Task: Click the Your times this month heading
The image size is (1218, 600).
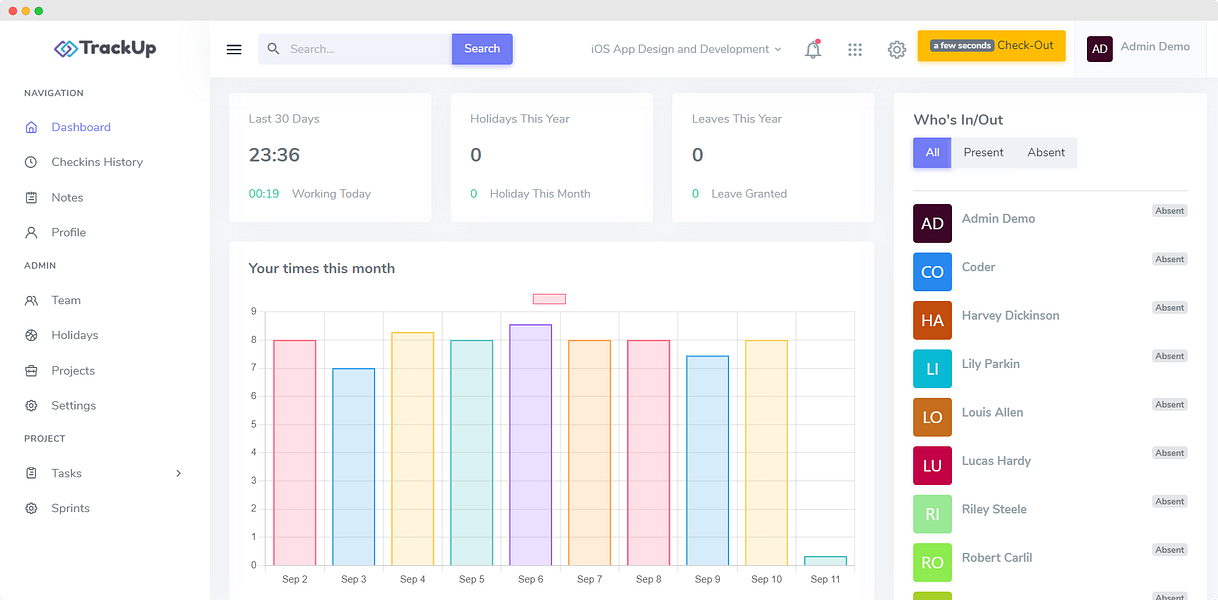Action: point(322,268)
